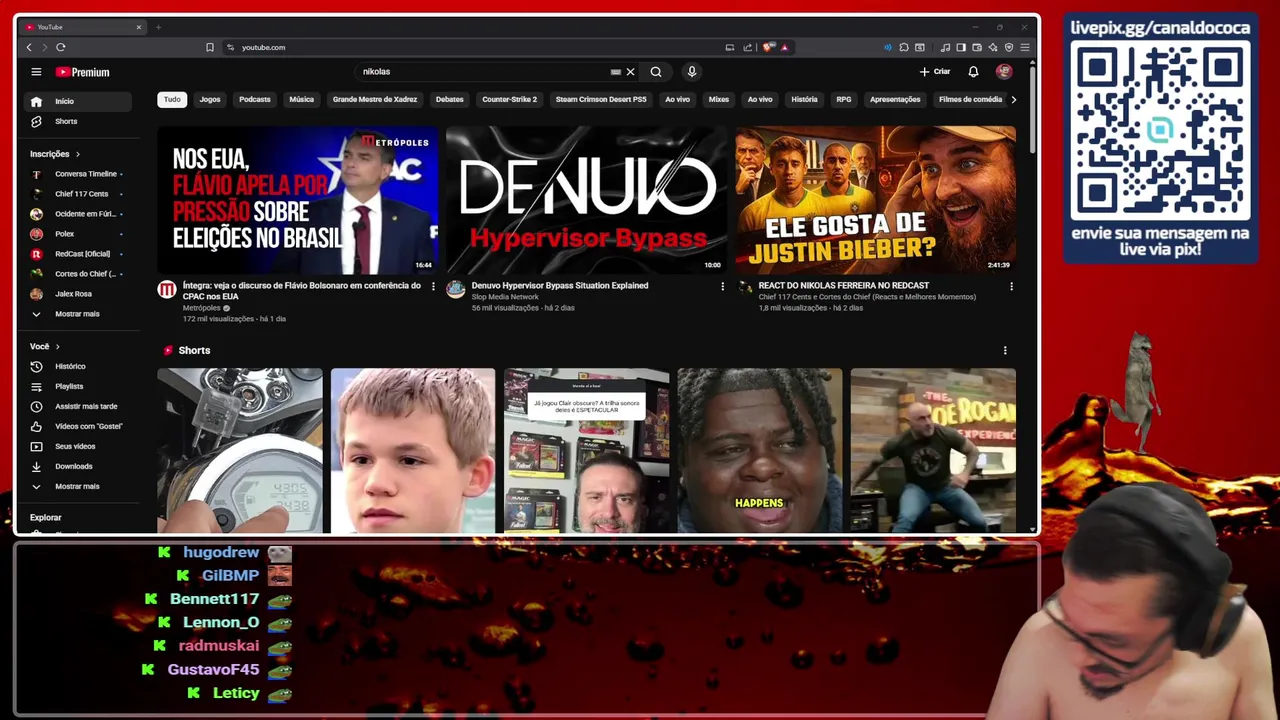Expand the Inscrições section arrow
The image size is (1280, 720).
pos(77,154)
